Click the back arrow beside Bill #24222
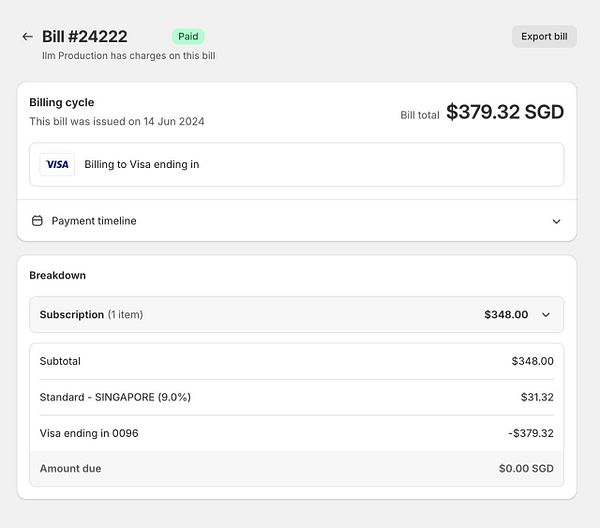 point(27,37)
